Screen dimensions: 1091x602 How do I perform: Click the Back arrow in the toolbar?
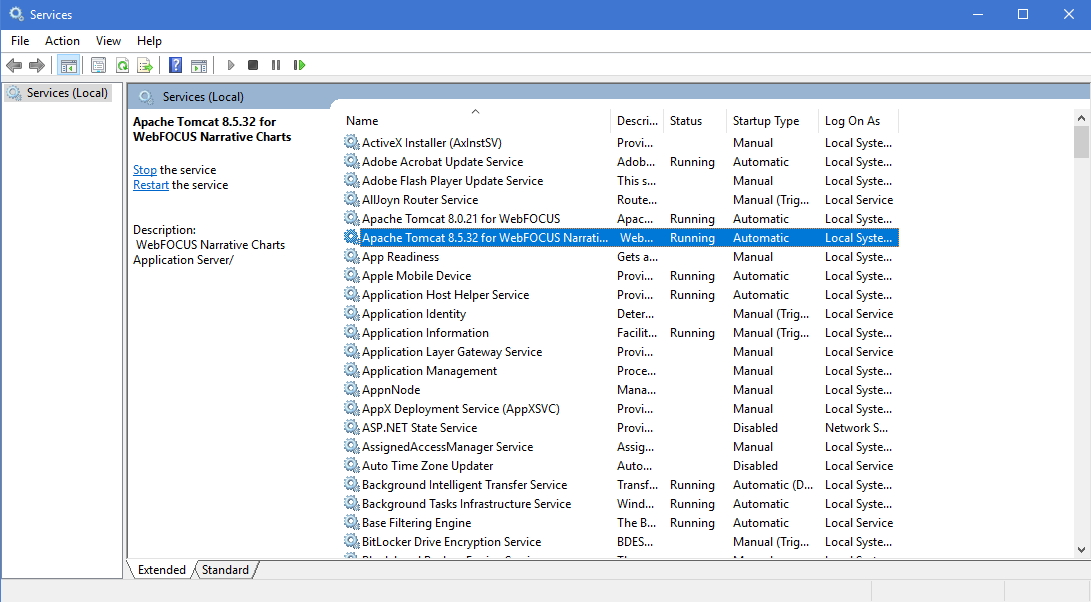tap(14, 65)
